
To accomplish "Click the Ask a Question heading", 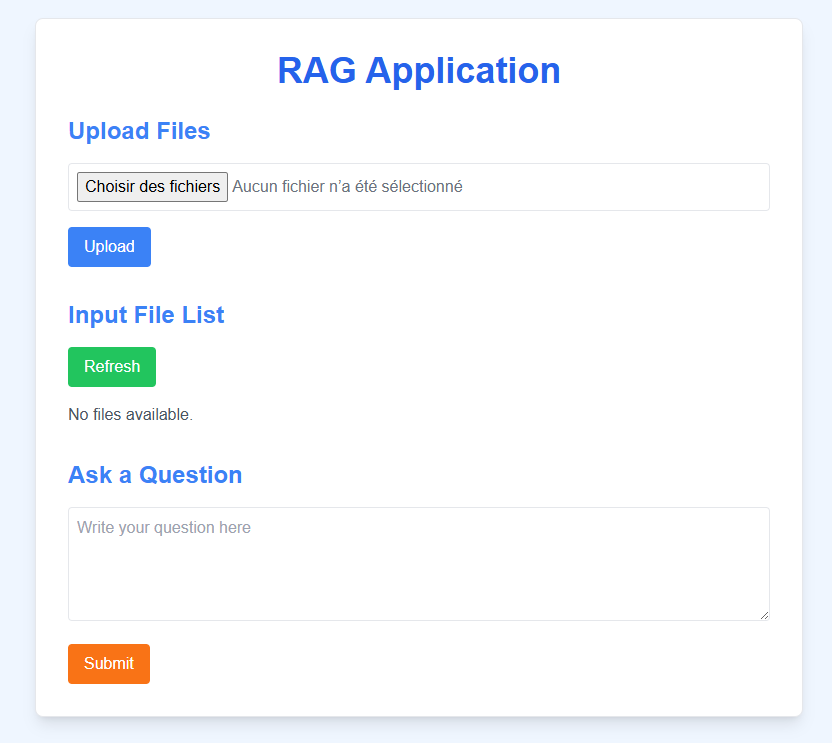I will coord(155,475).
